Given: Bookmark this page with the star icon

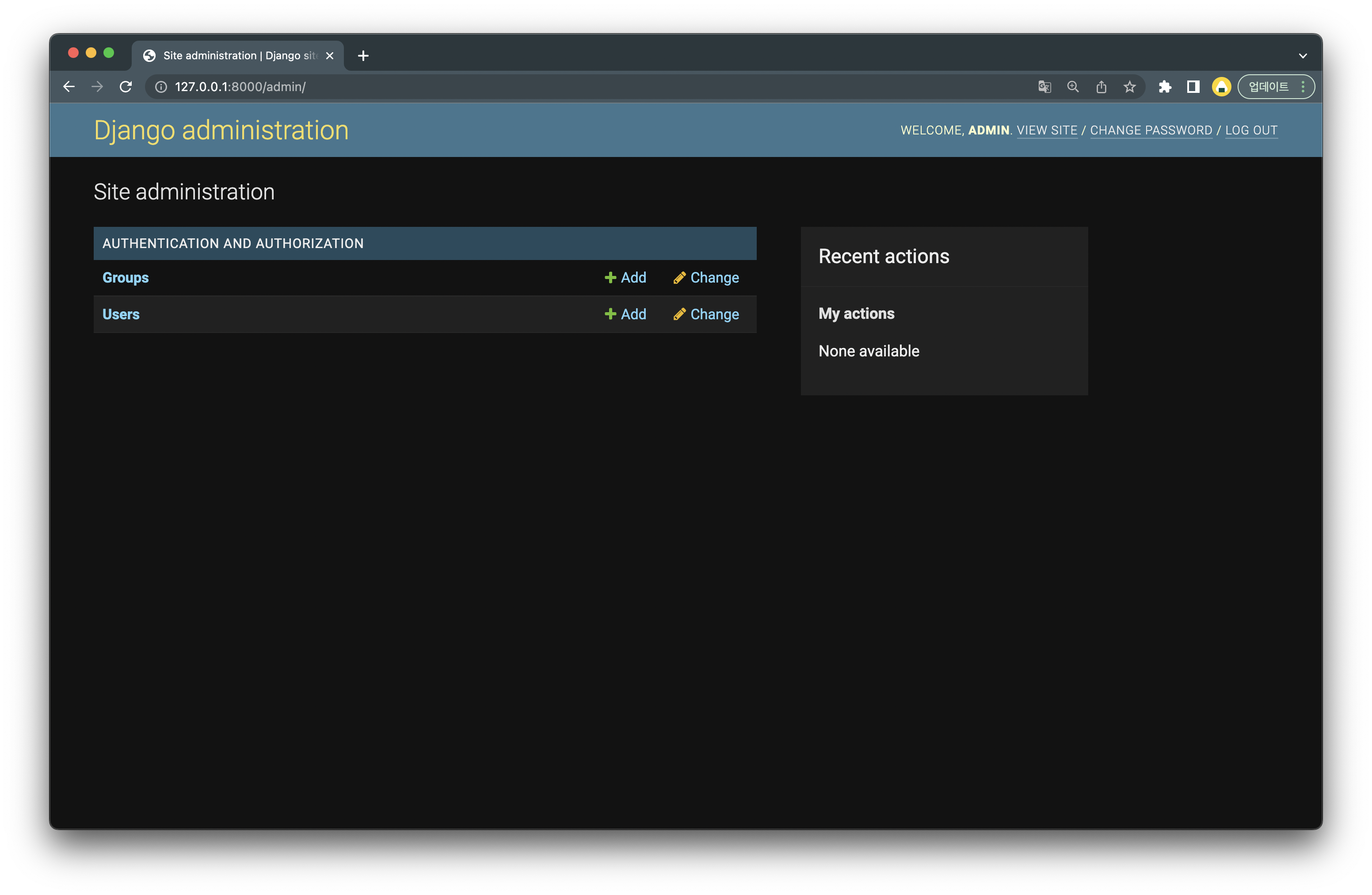Looking at the screenshot, I should pos(1129,87).
